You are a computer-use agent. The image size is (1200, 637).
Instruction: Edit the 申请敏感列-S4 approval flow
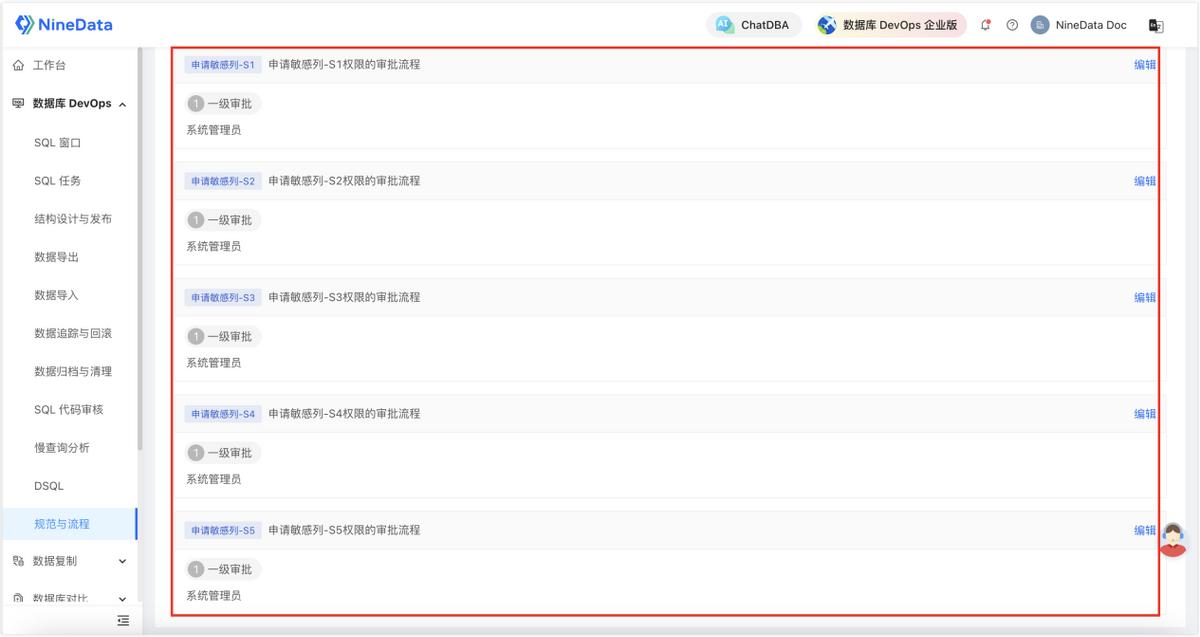(1144, 414)
